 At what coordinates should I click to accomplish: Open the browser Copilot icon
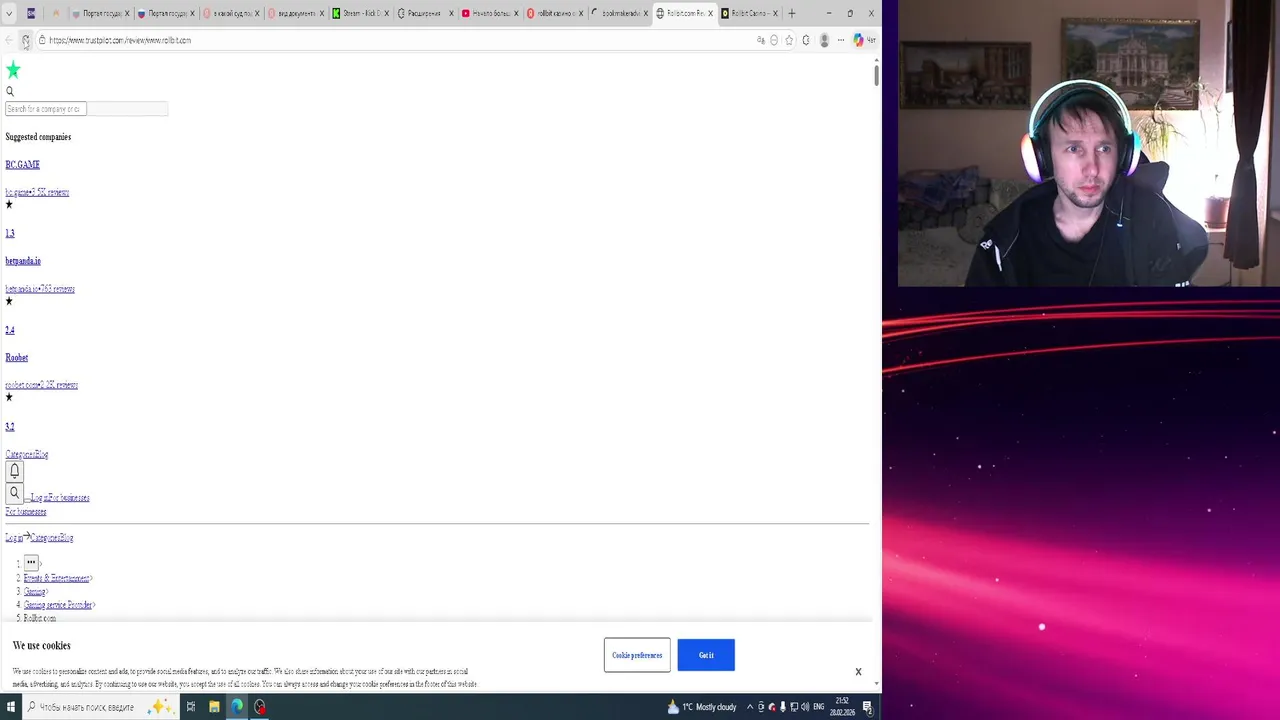pos(858,40)
